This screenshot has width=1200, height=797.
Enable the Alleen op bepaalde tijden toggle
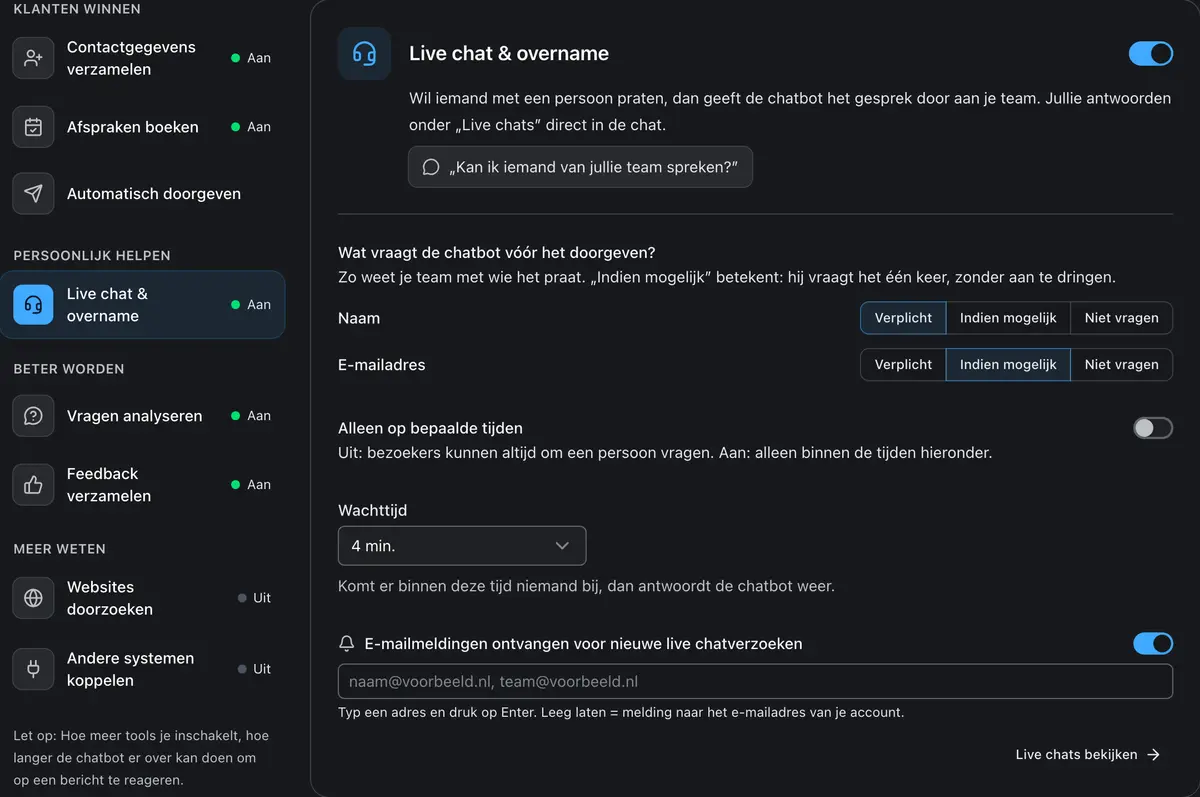1153,428
